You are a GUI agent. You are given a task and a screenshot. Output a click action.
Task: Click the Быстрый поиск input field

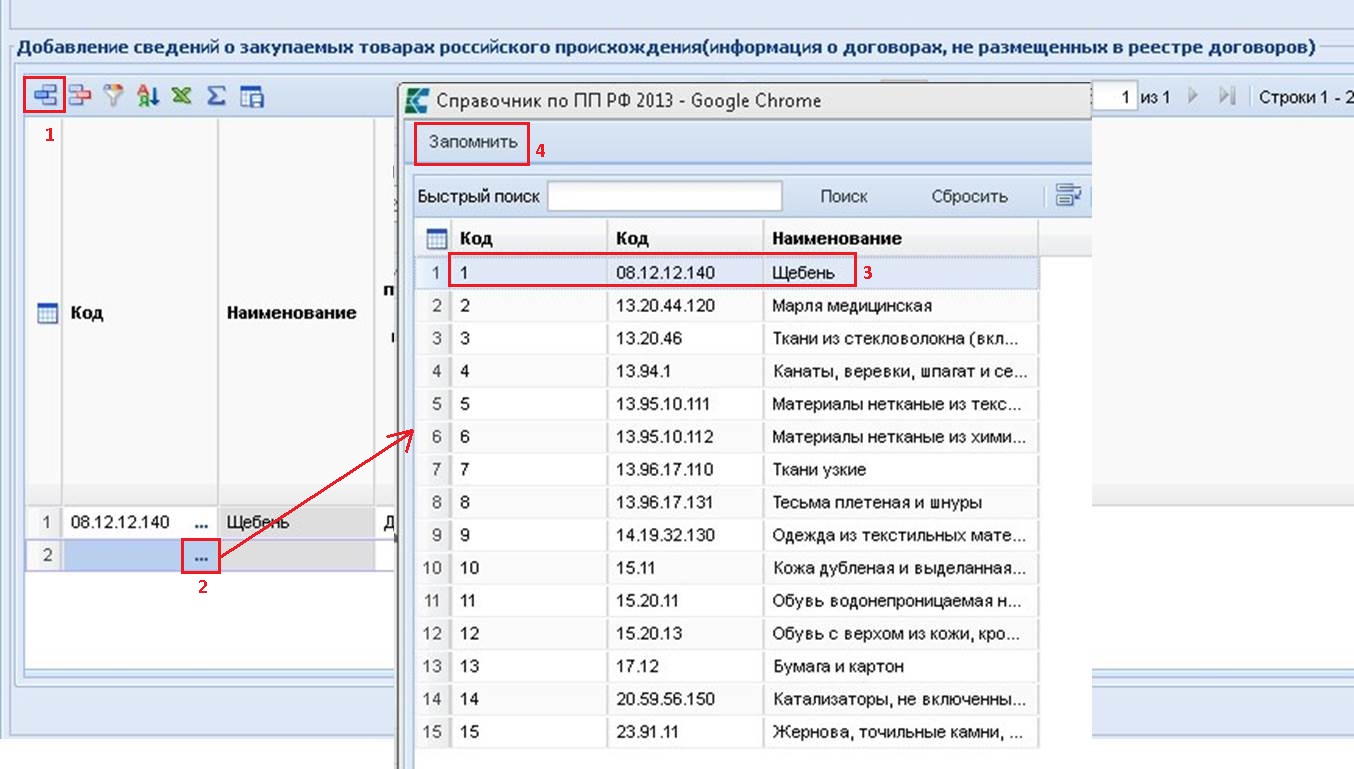coord(664,197)
